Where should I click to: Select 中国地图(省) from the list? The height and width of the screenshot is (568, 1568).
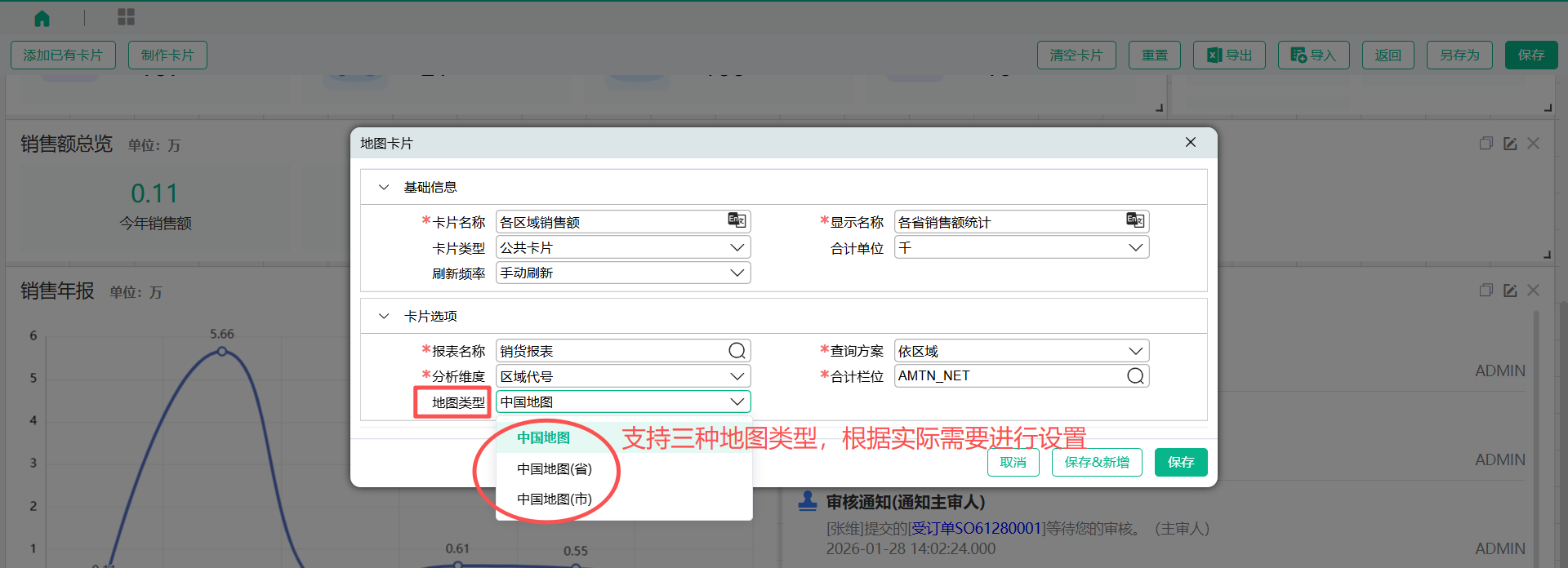[555, 468]
